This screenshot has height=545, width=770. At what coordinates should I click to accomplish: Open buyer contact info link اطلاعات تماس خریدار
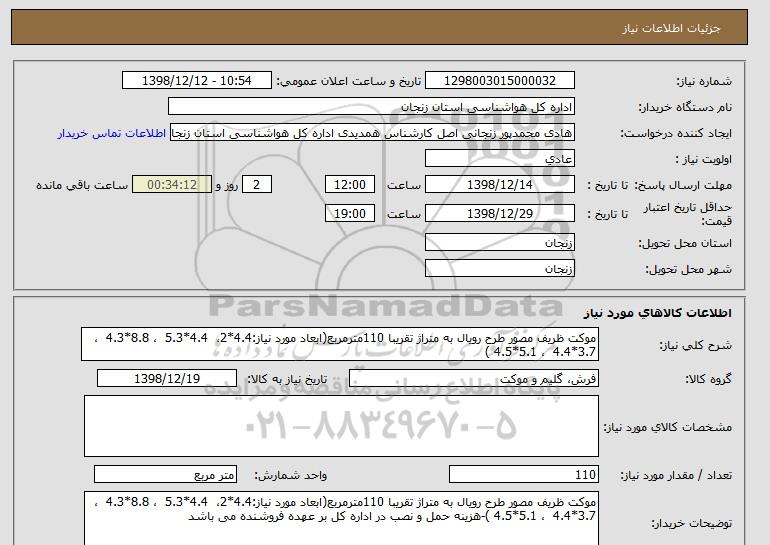coord(111,133)
